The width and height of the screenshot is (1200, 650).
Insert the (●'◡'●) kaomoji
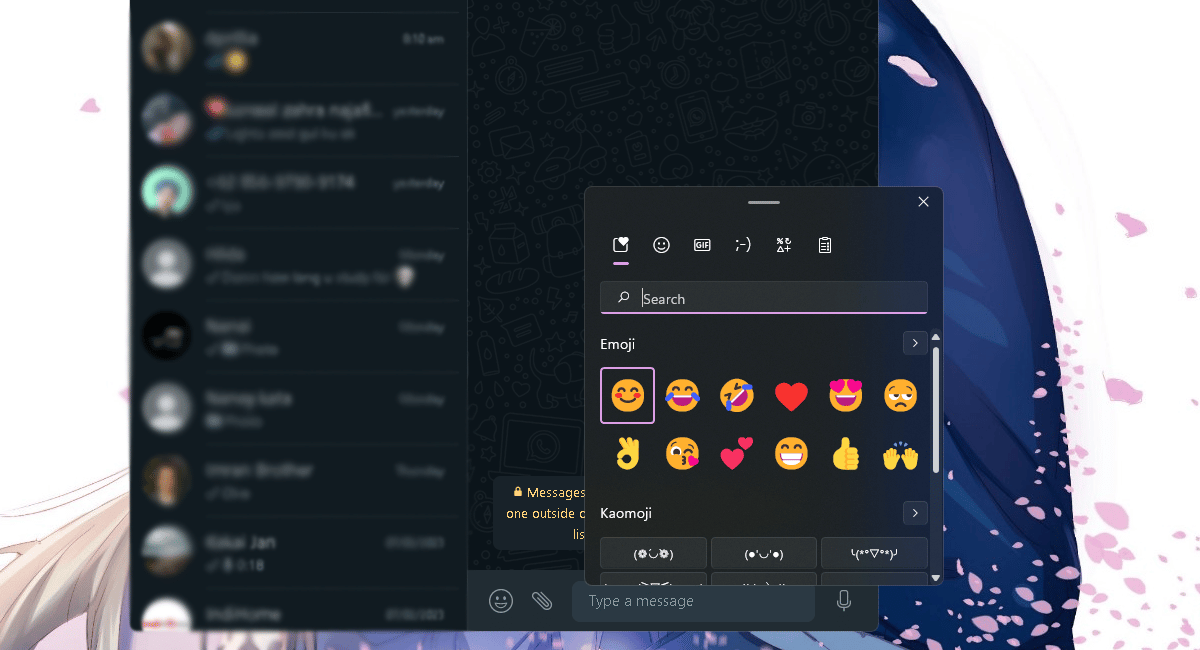pos(764,553)
